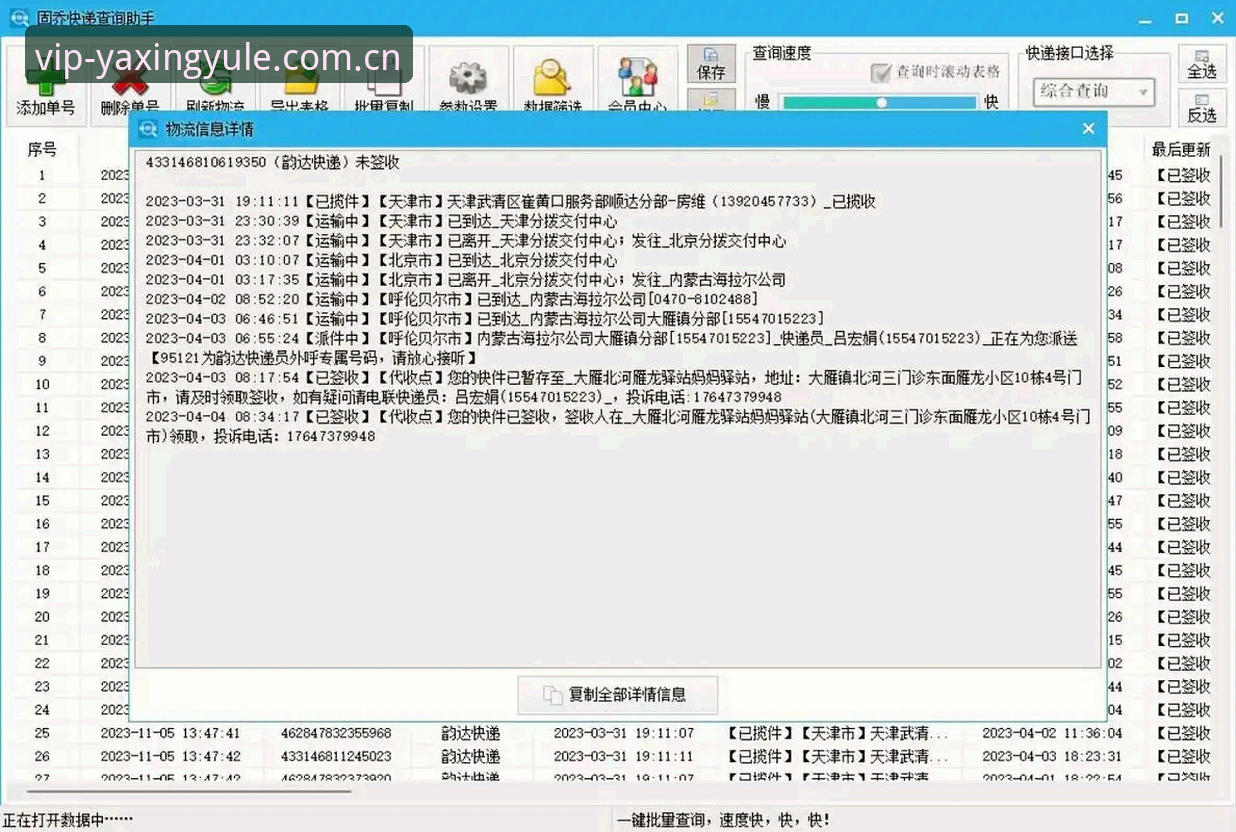Click the 【已签收】 status in row 26
The image size is (1236, 832).
click(x=1183, y=757)
